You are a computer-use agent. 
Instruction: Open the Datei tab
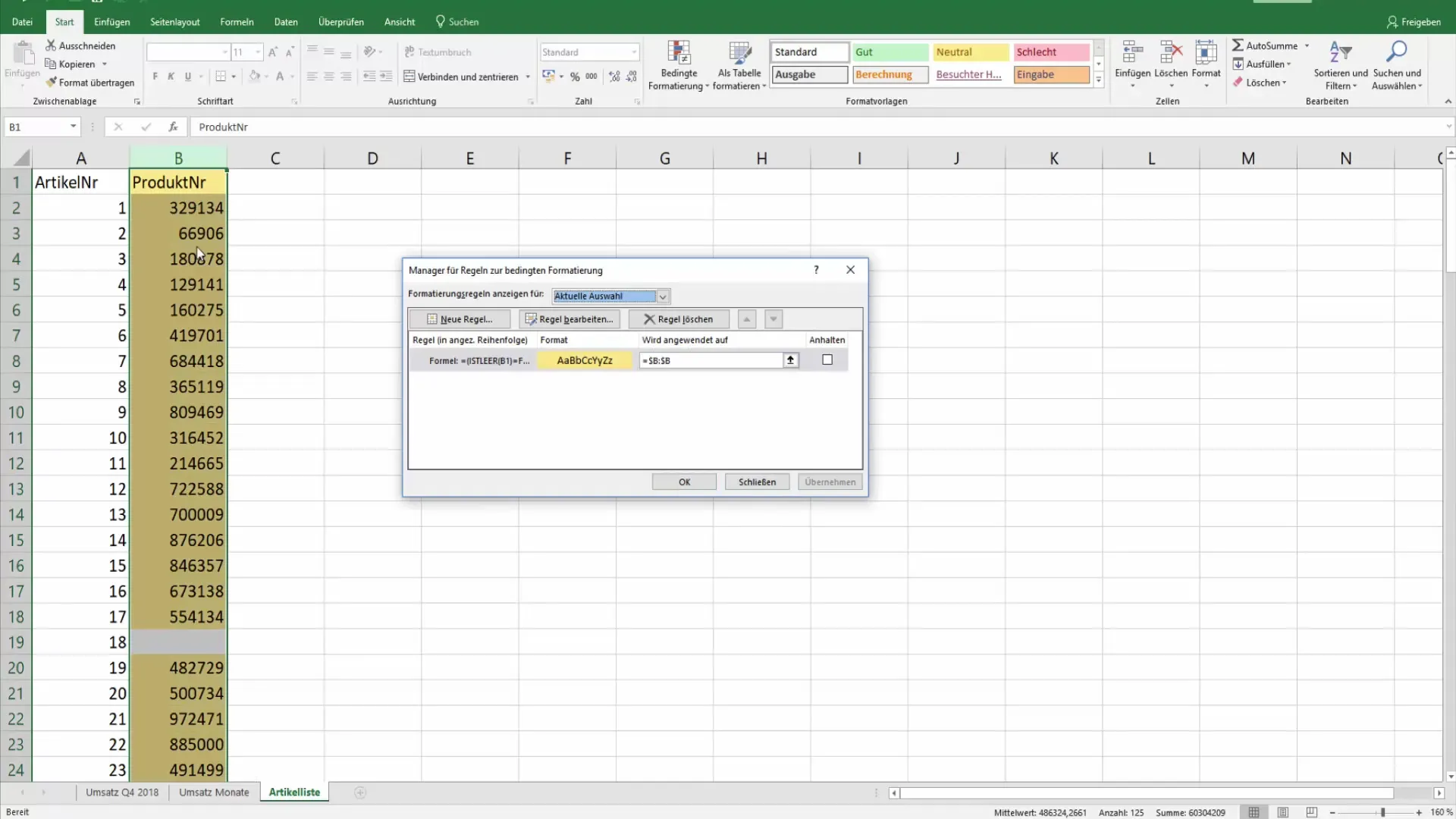[22, 22]
